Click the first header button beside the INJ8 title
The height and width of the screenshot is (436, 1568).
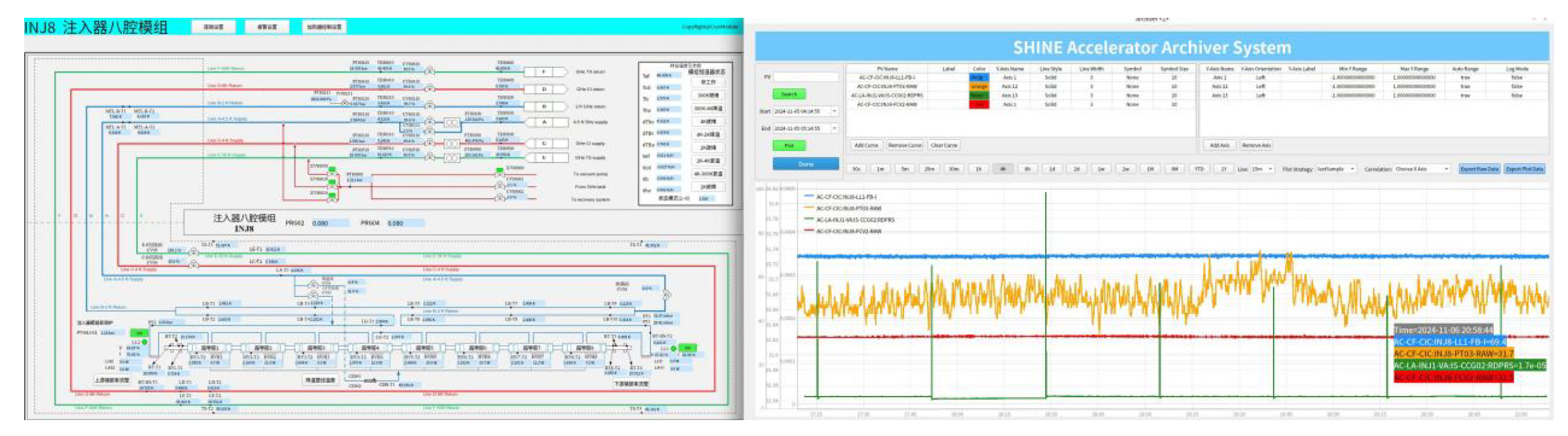213,27
